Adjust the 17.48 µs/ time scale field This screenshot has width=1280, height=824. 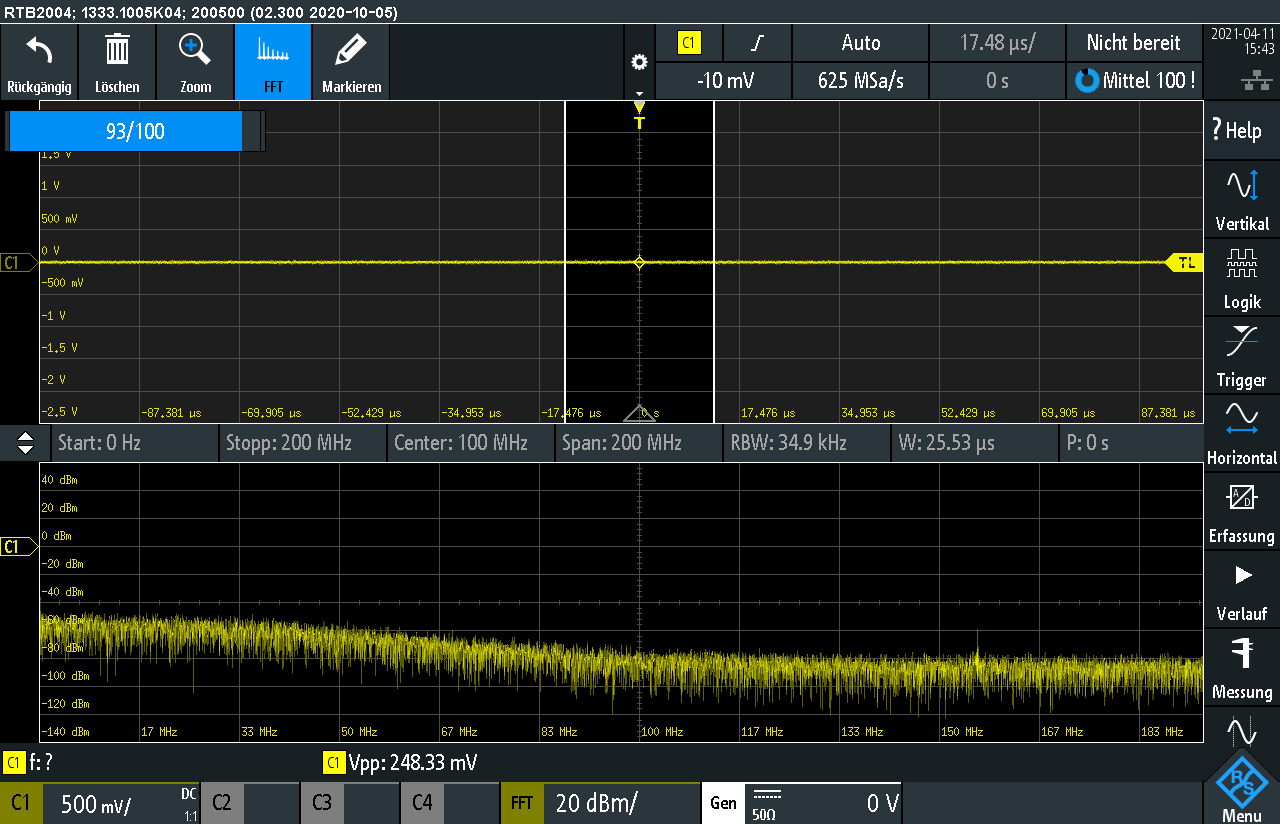[x=997, y=43]
